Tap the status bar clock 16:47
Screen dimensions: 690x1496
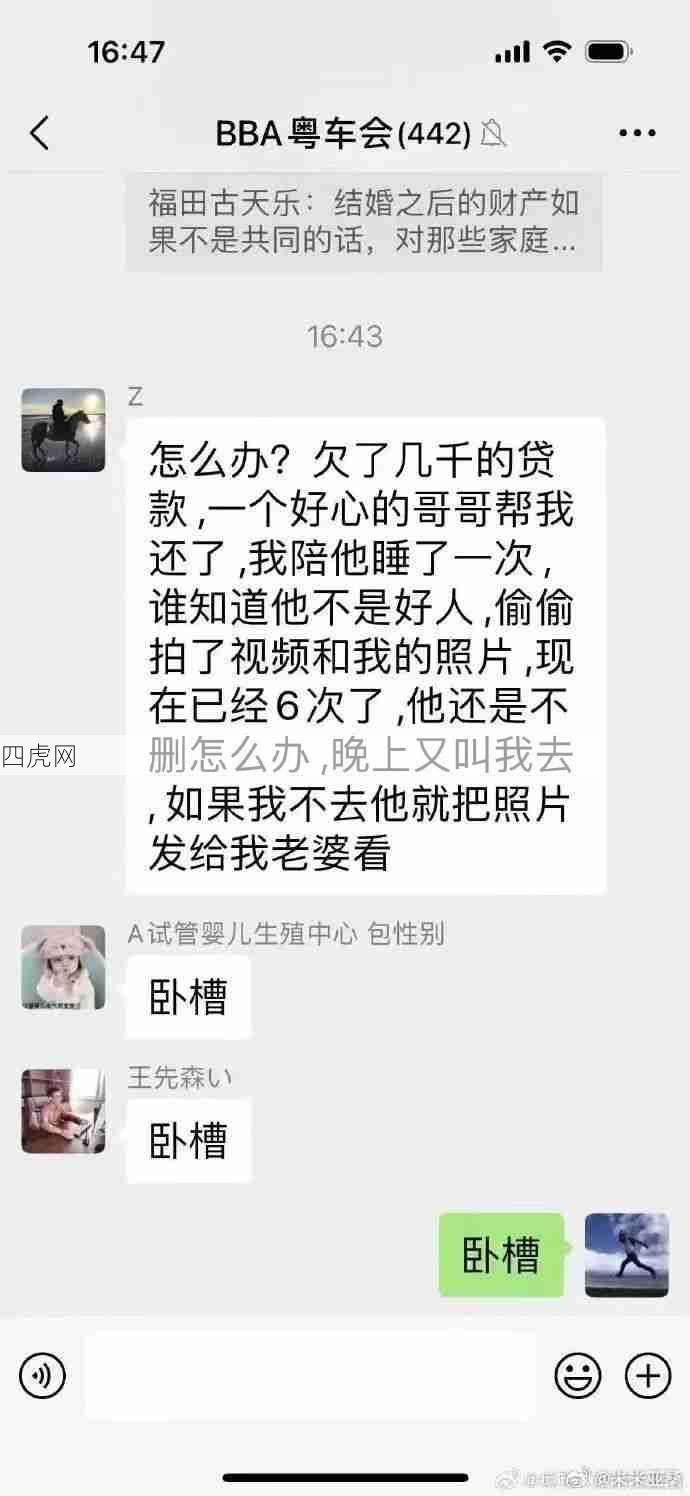point(126,51)
